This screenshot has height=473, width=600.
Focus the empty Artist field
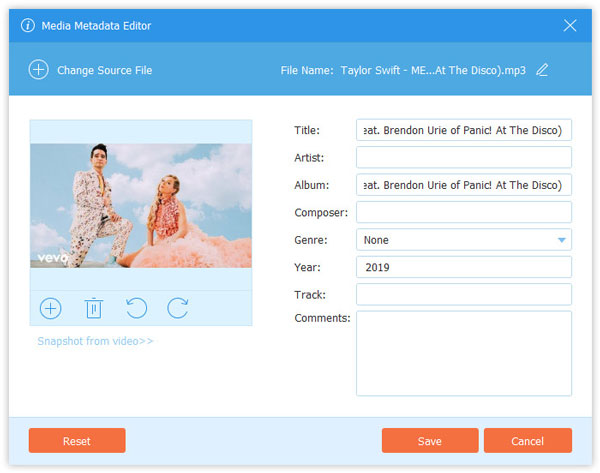pyautogui.click(x=464, y=157)
